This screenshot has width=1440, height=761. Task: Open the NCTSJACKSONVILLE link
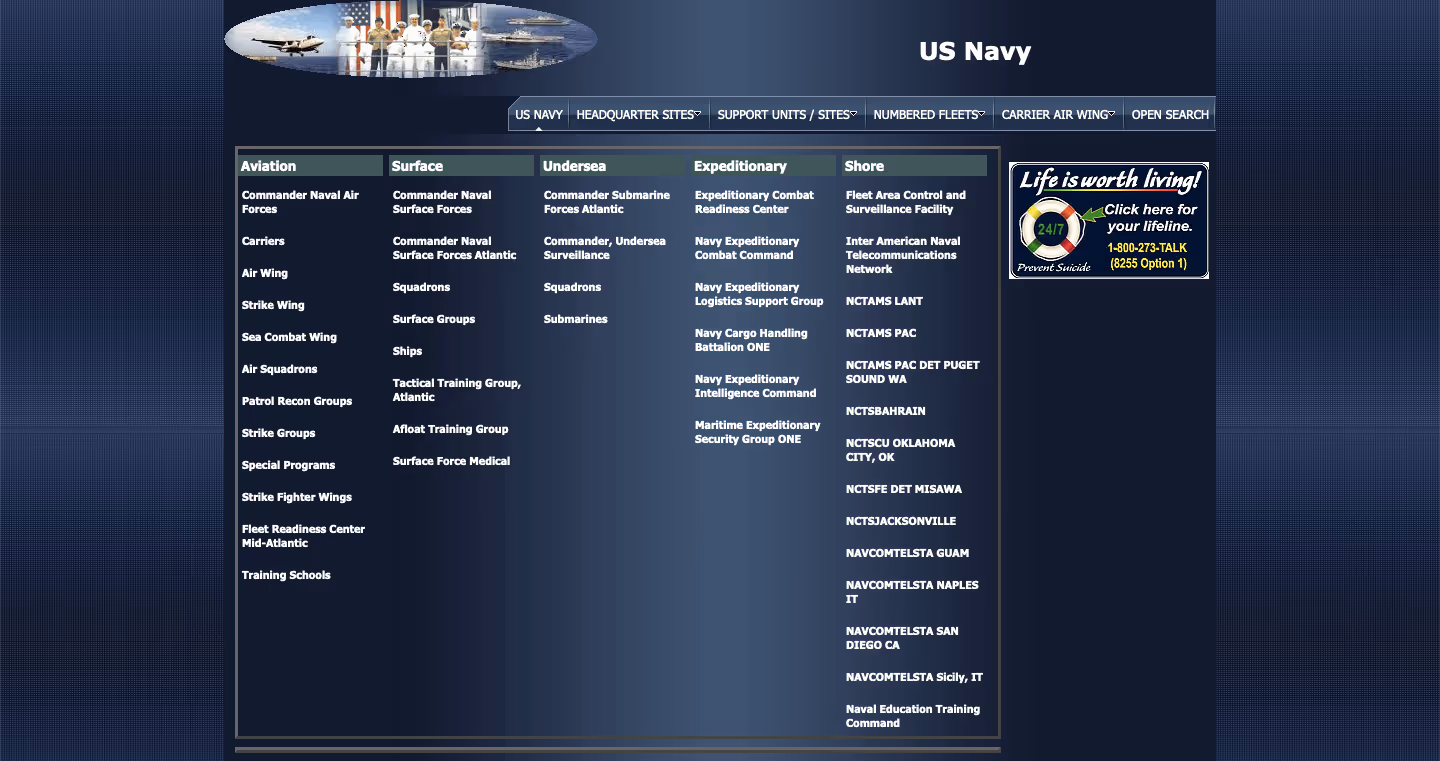(901, 521)
